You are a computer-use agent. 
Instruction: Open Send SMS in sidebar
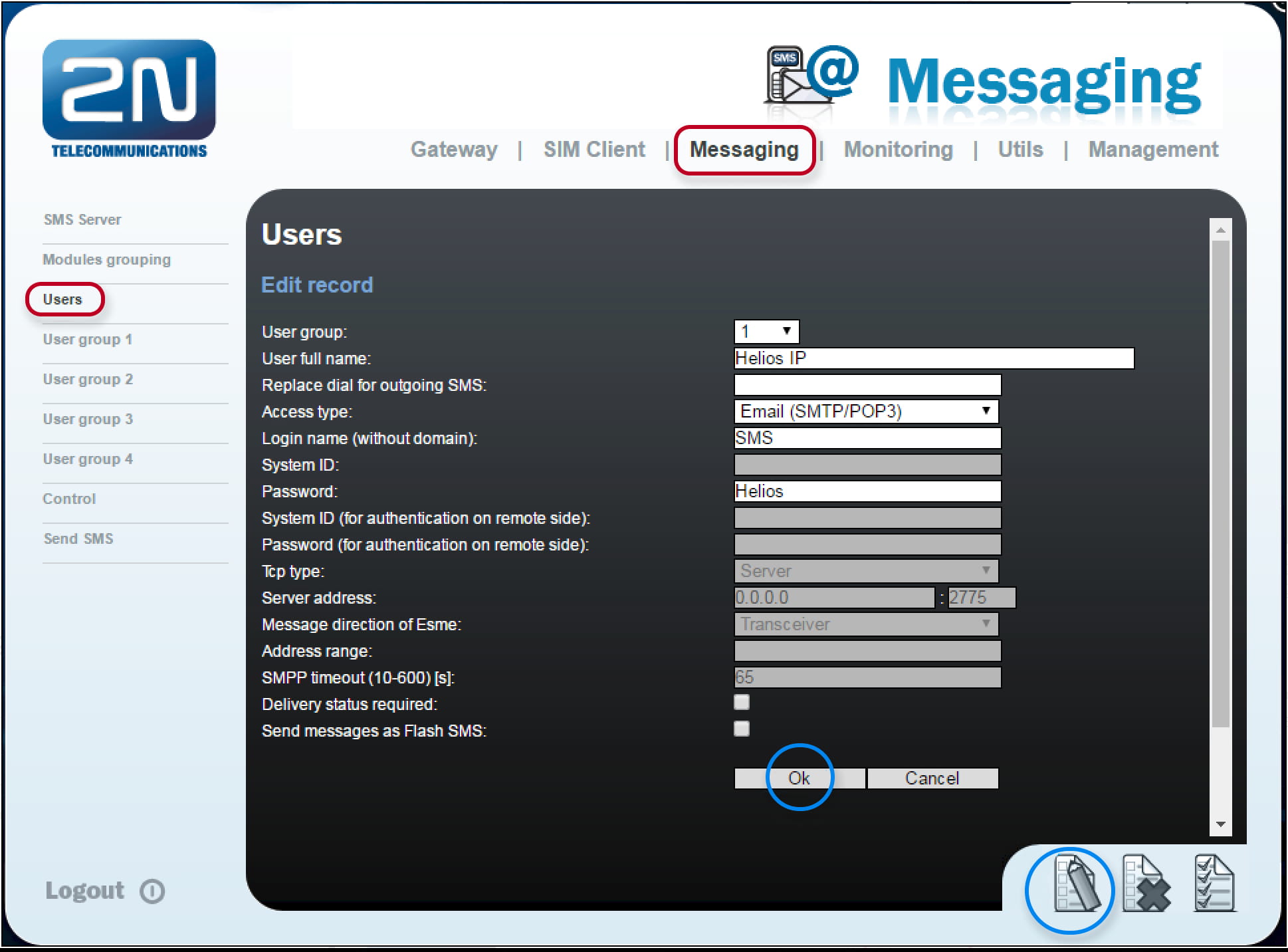click(78, 539)
